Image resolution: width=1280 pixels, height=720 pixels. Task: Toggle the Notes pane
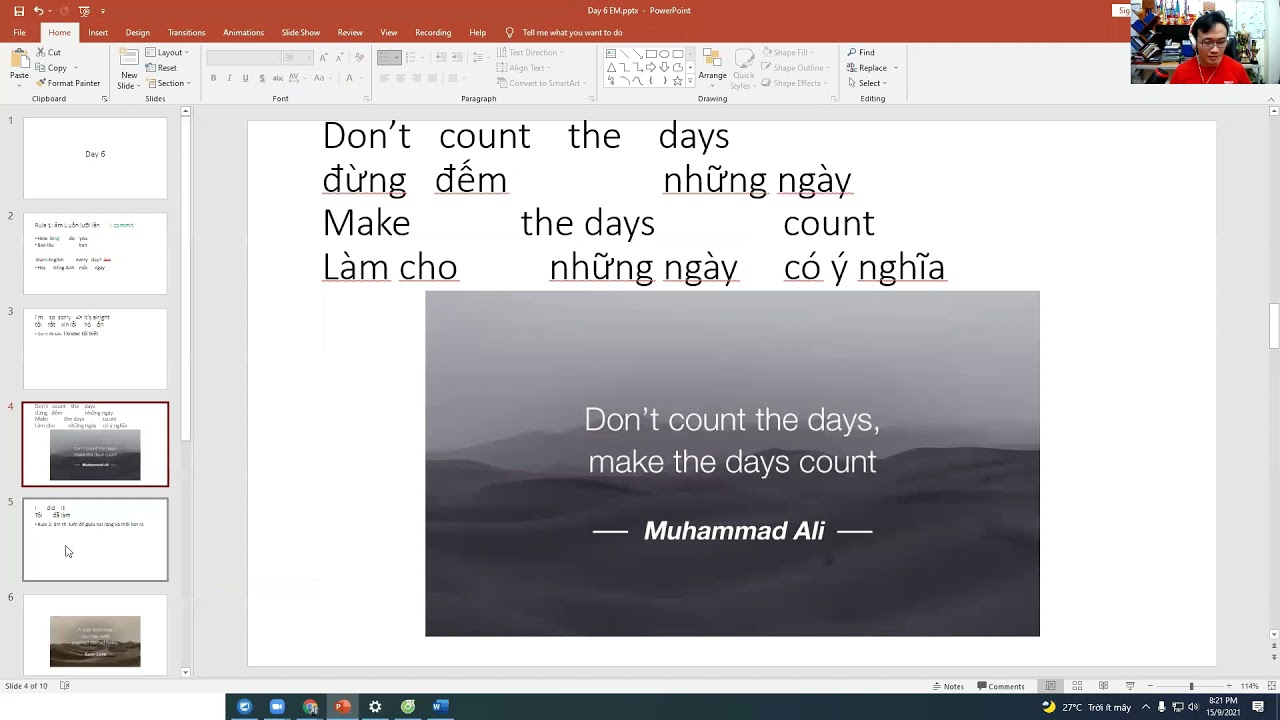pos(948,686)
